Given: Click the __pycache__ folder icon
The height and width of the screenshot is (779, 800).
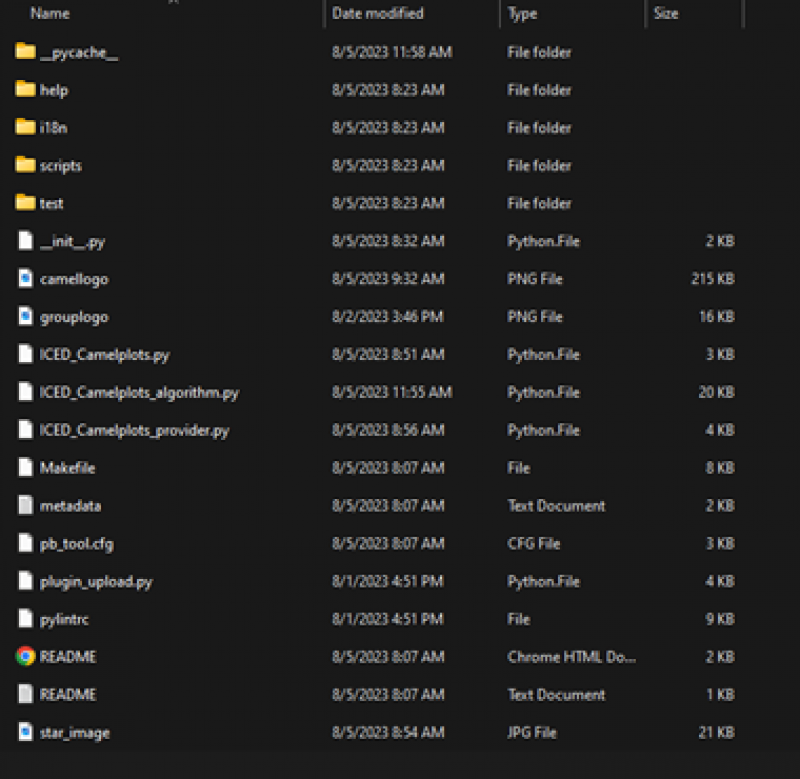Looking at the screenshot, I should point(25,52).
